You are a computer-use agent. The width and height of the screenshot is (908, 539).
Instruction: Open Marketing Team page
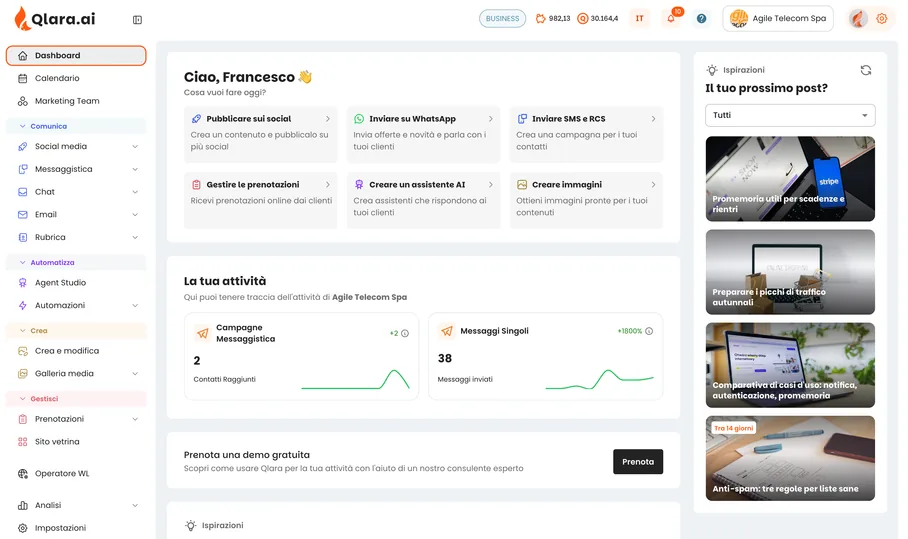click(x=76, y=101)
